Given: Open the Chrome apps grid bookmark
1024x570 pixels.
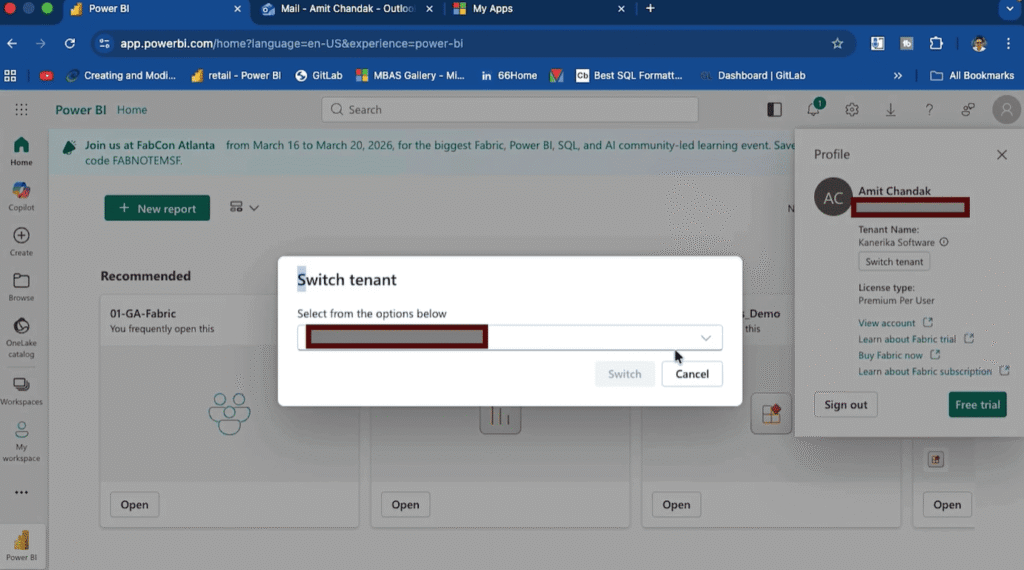Looking at the screenshot, I should (10, 76).
